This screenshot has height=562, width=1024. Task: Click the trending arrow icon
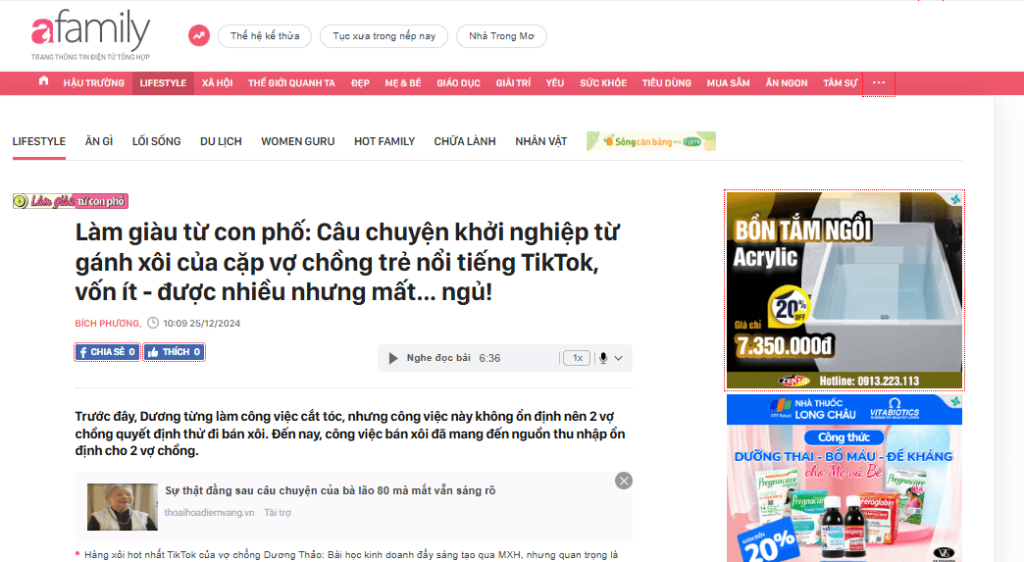[199, 35]
